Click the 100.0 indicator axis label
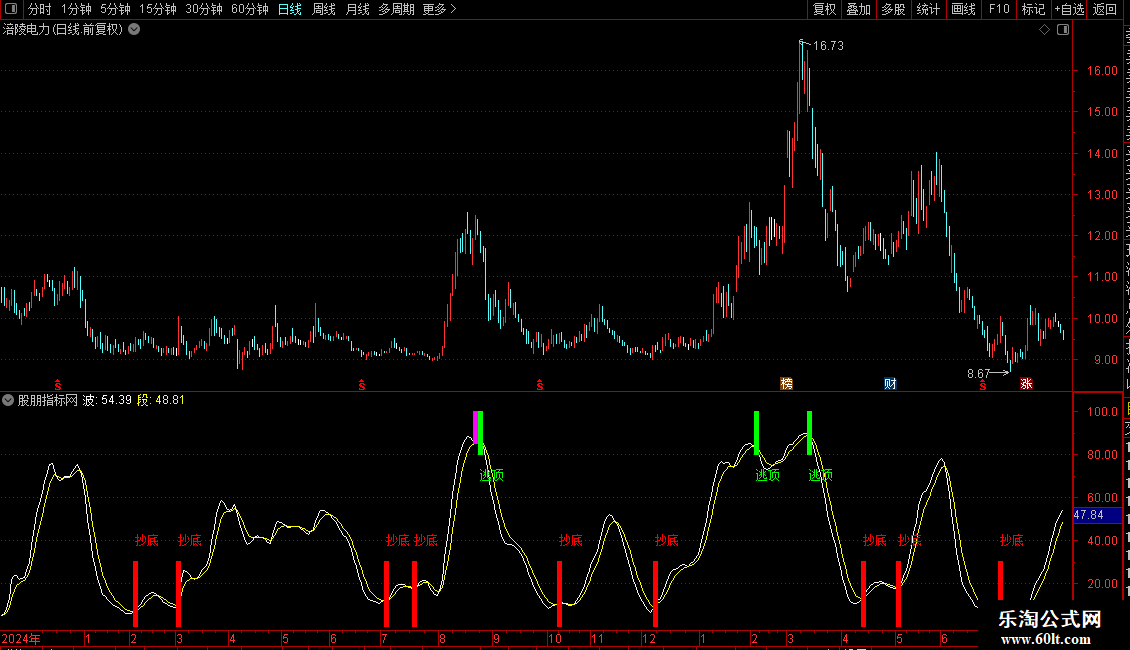Image resolution: width=1130 pixels, height=650 pixels. point(1103,411)
